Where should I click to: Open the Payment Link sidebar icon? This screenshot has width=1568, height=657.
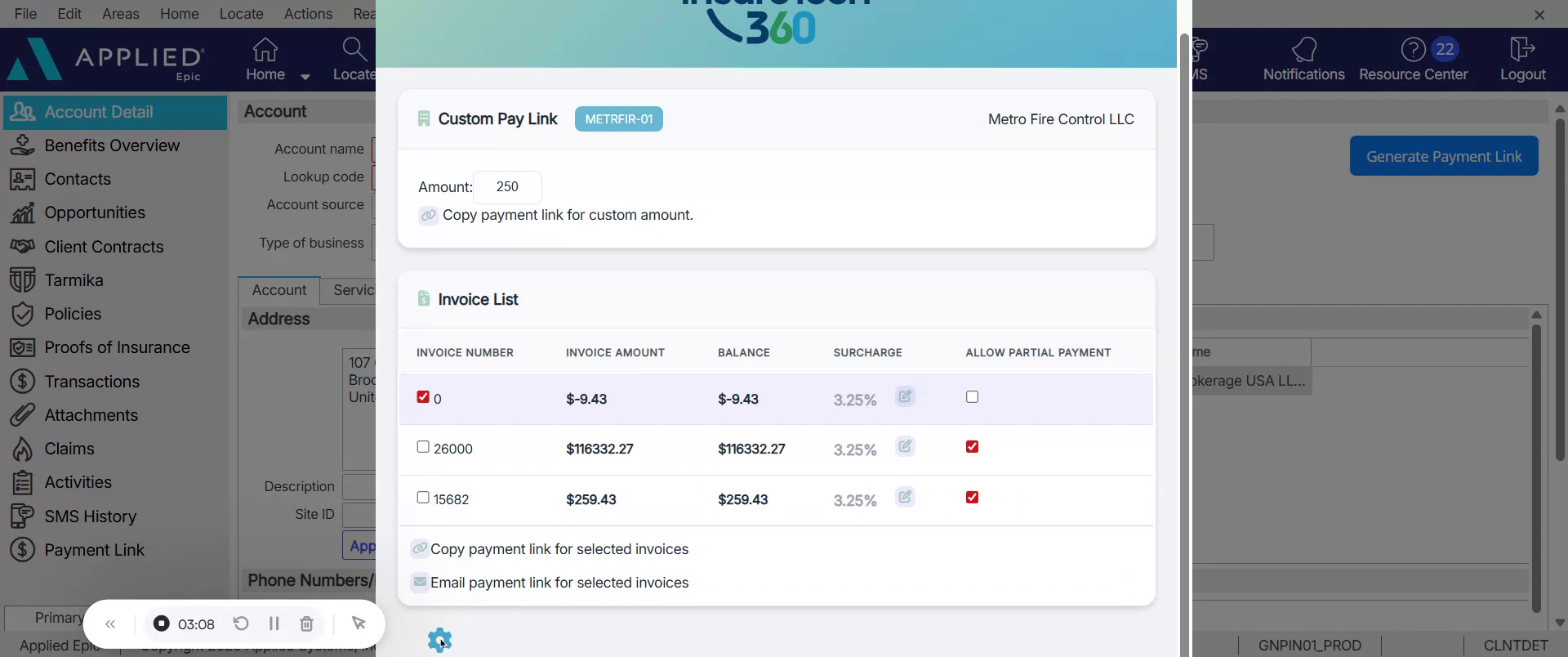click(22, 550)
